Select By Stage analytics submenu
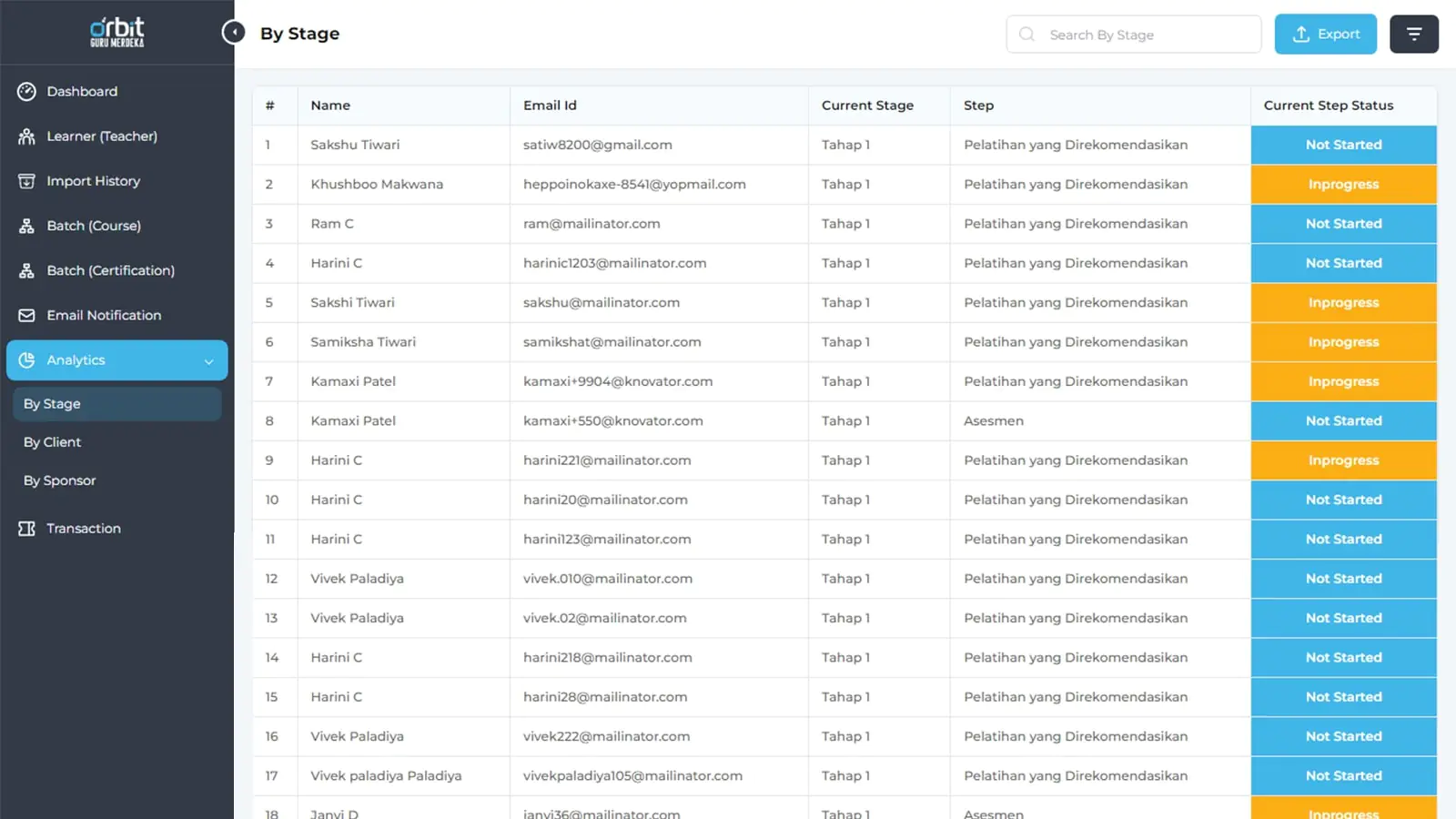The image size is (1456, 819). pyautogui.click(x=116, y=404)
